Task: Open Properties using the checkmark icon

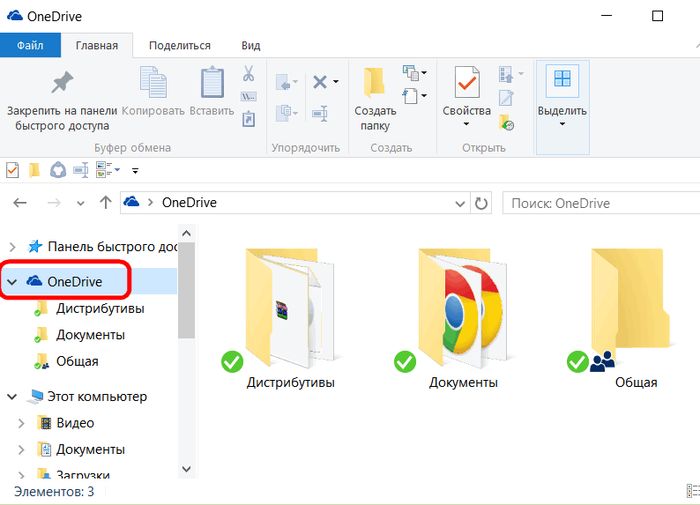Action: point(467,83)
